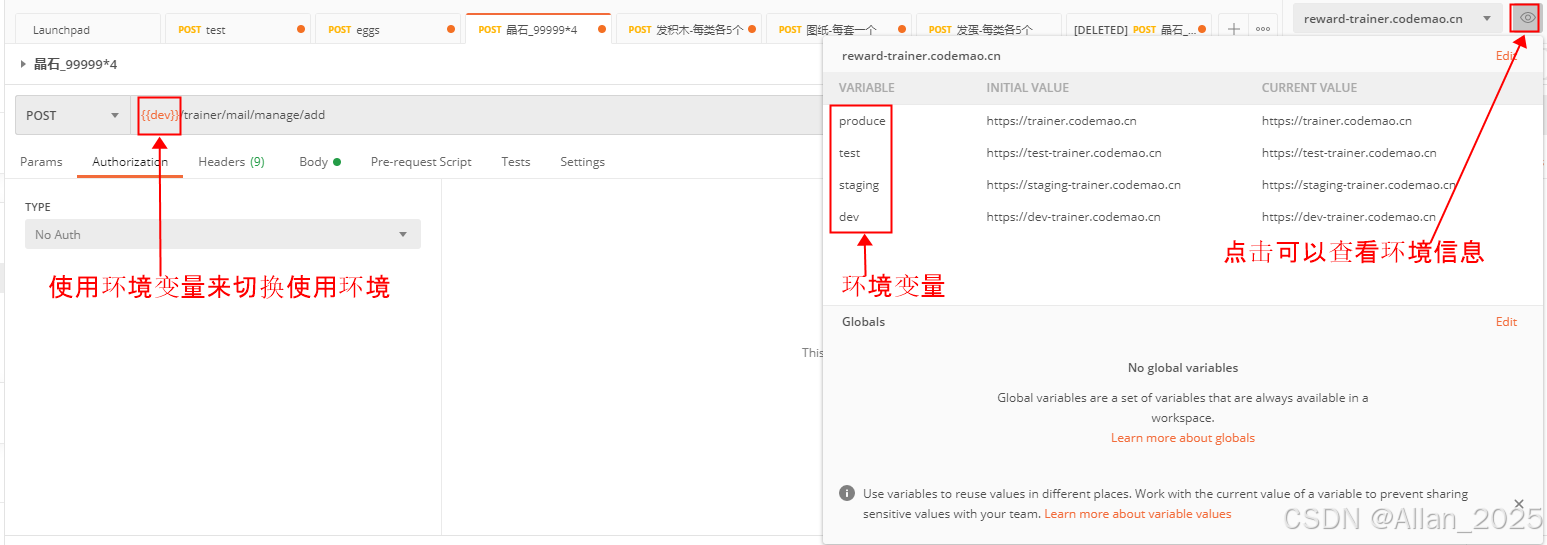Select the [DELETED] POST 晶石 tab
This screenshot has height=545, width=1547.
tap(1139, 30)
